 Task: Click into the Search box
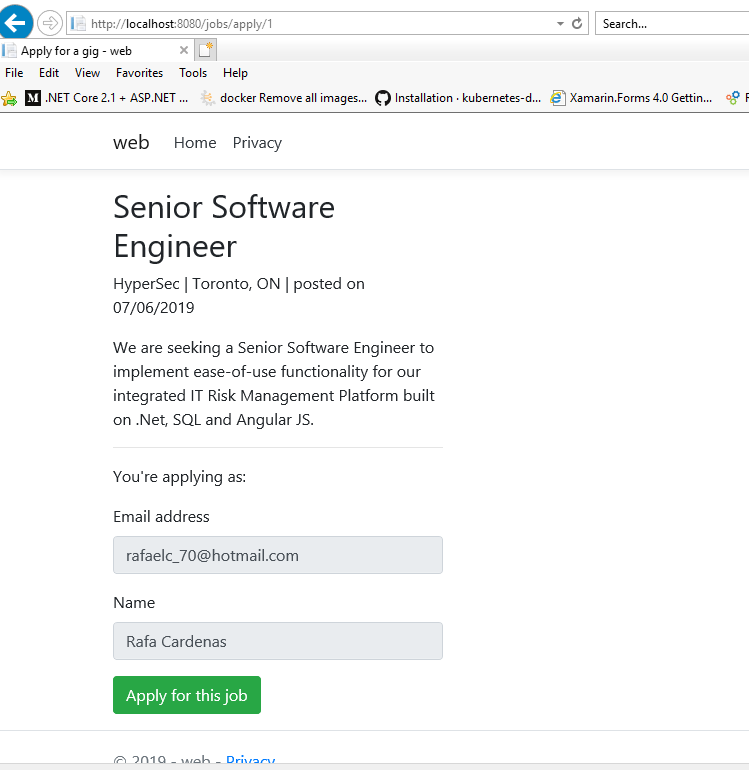point(672,24)
